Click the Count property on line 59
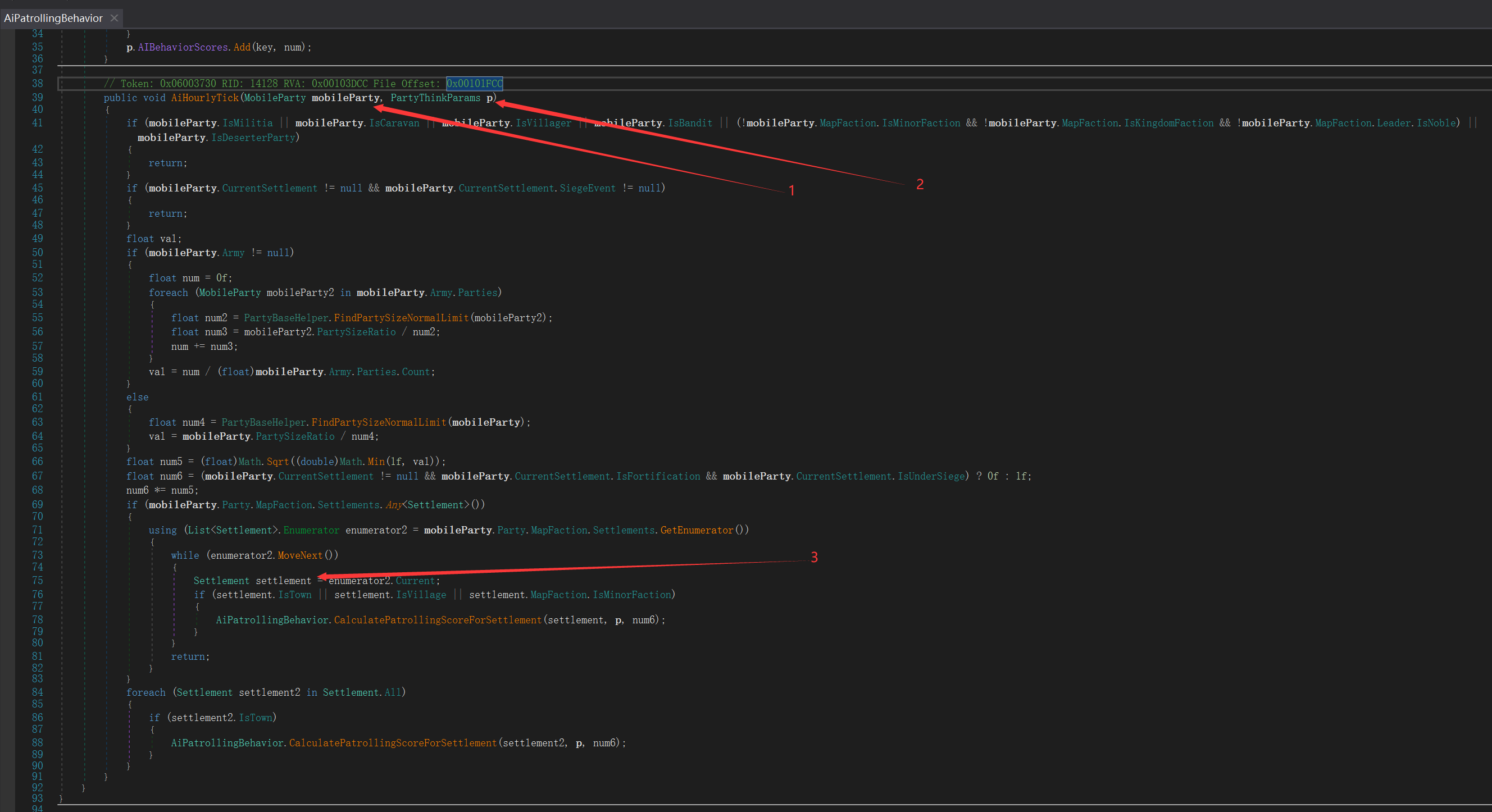This screenshot has width=1492, height=812. [416, 372]
